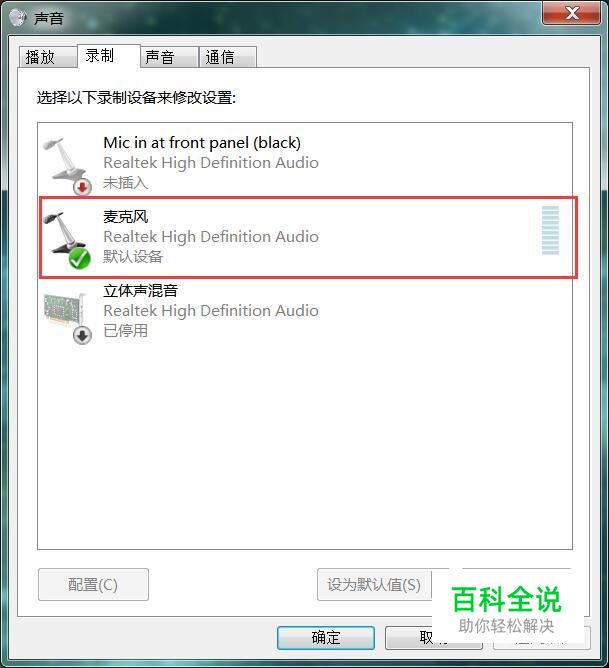Screen dimensions: 609x668
Task: Click the green checkmark default device badge
Action: tap(80, 259)
